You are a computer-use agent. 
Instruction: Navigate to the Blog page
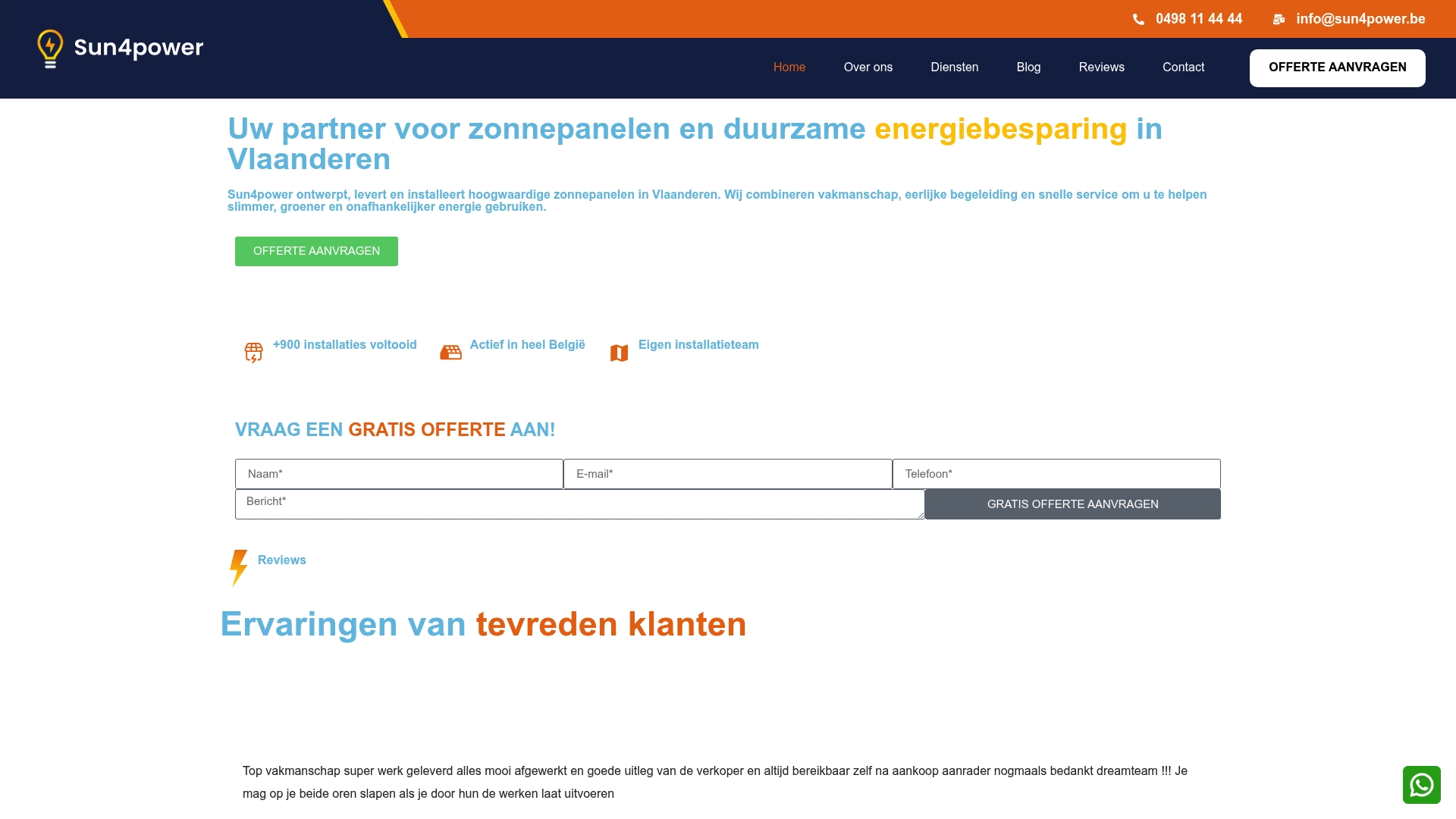pyautogui.click(x=1028, y=67)
